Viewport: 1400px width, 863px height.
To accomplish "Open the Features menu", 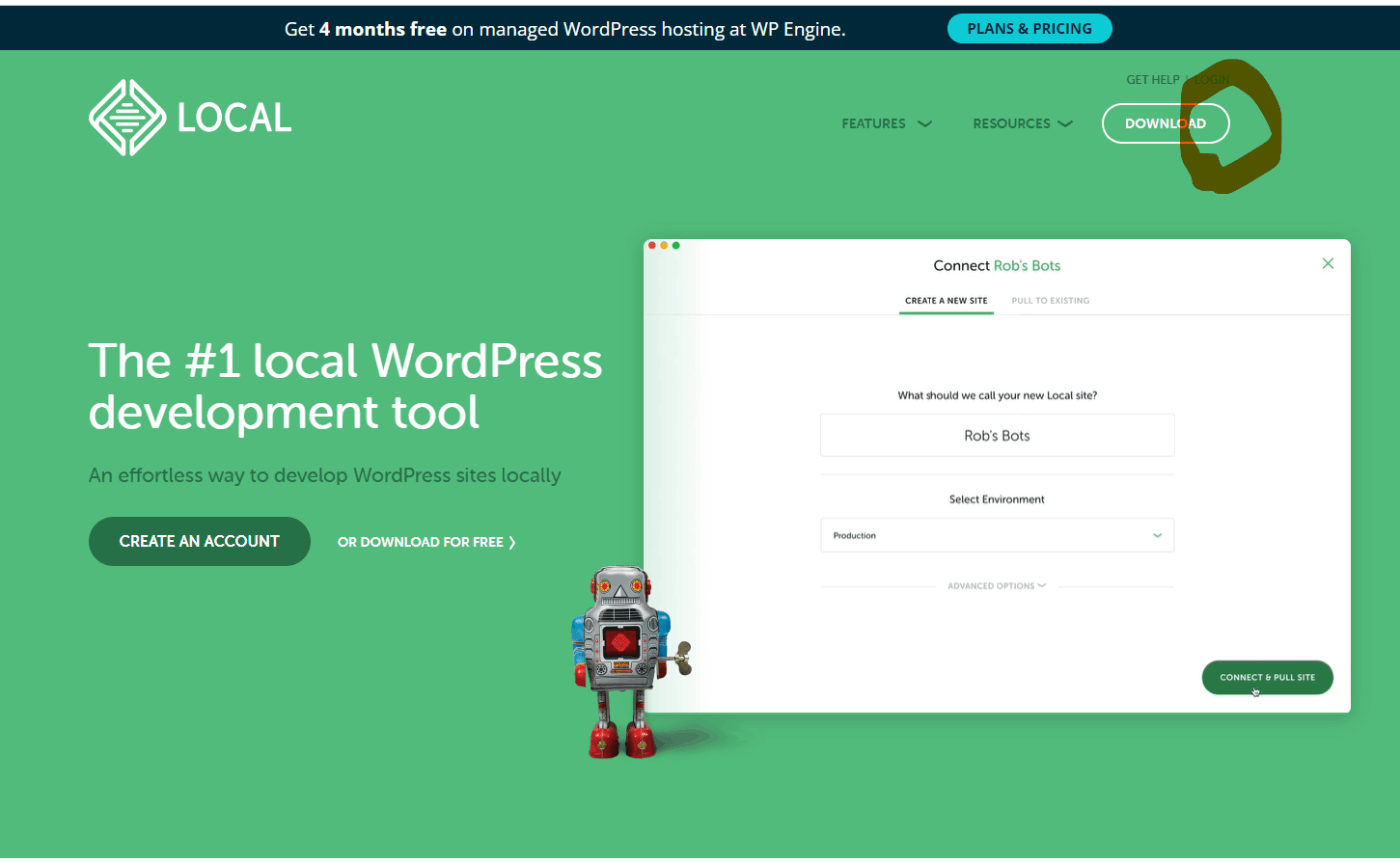I will (x=887, y=124).
